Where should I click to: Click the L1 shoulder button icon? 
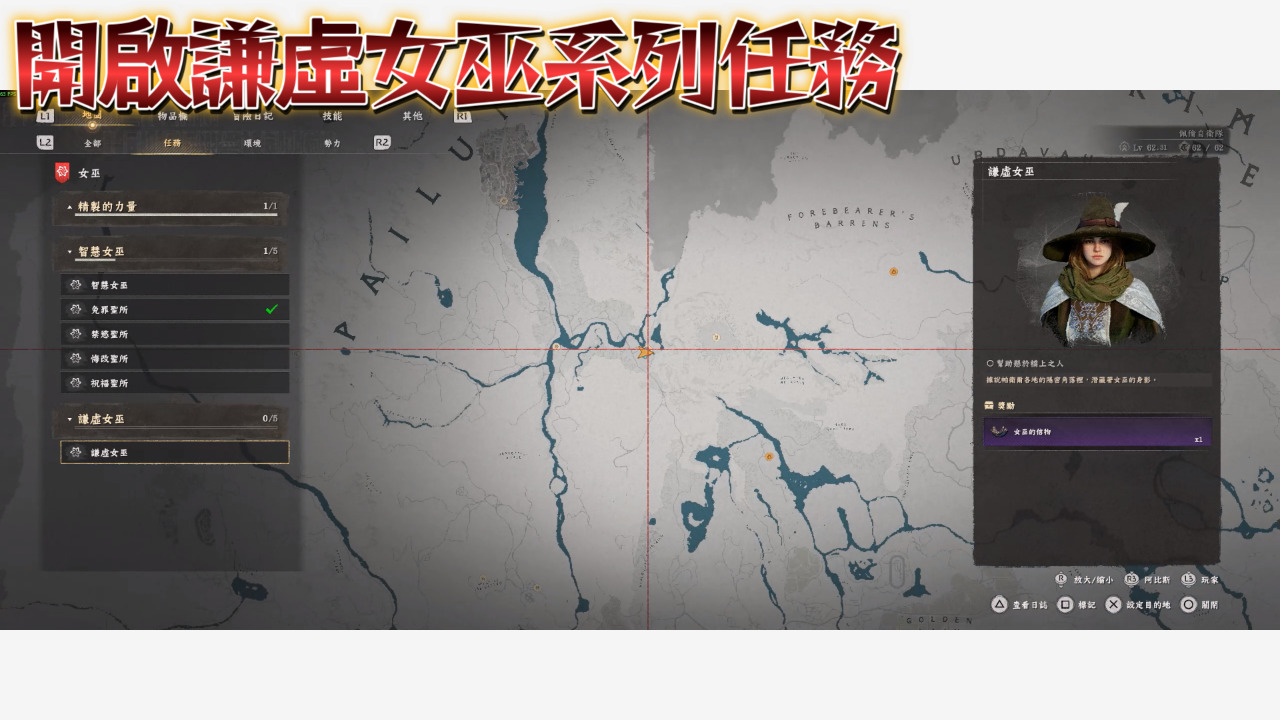45,116
